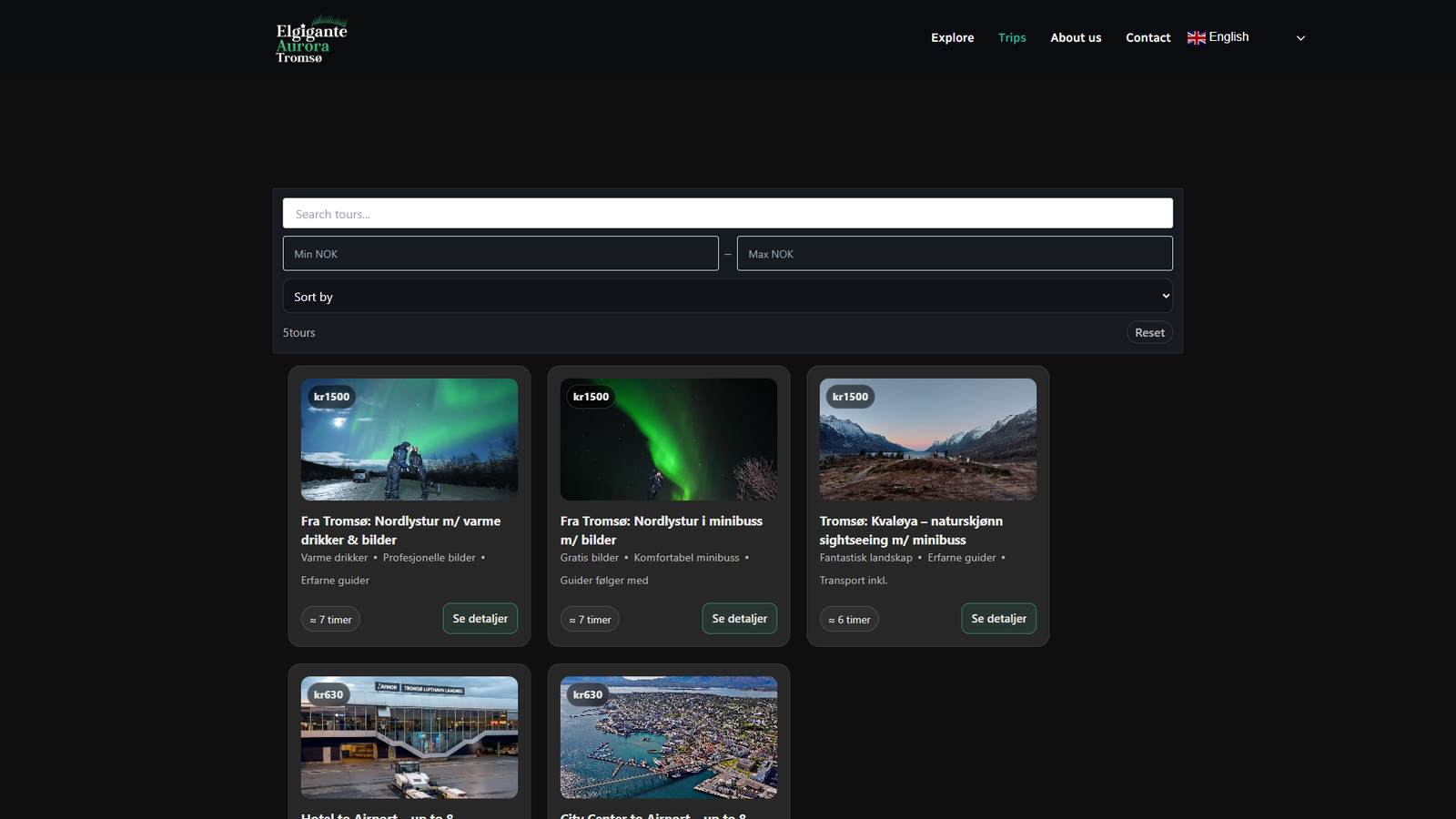Navigate to About us

point(1076,37)
